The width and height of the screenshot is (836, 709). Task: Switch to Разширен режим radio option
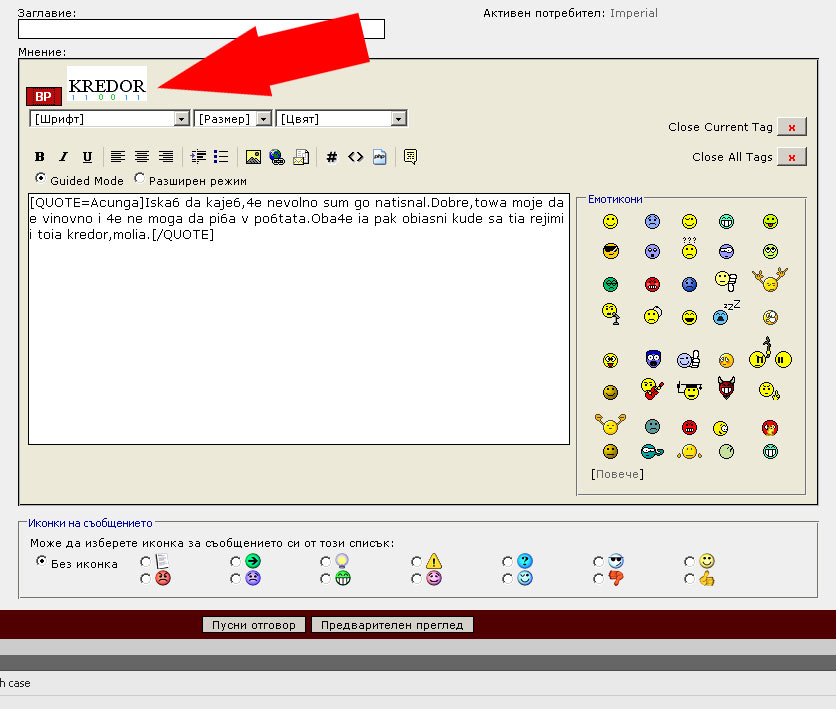click(x=140, y=180)
